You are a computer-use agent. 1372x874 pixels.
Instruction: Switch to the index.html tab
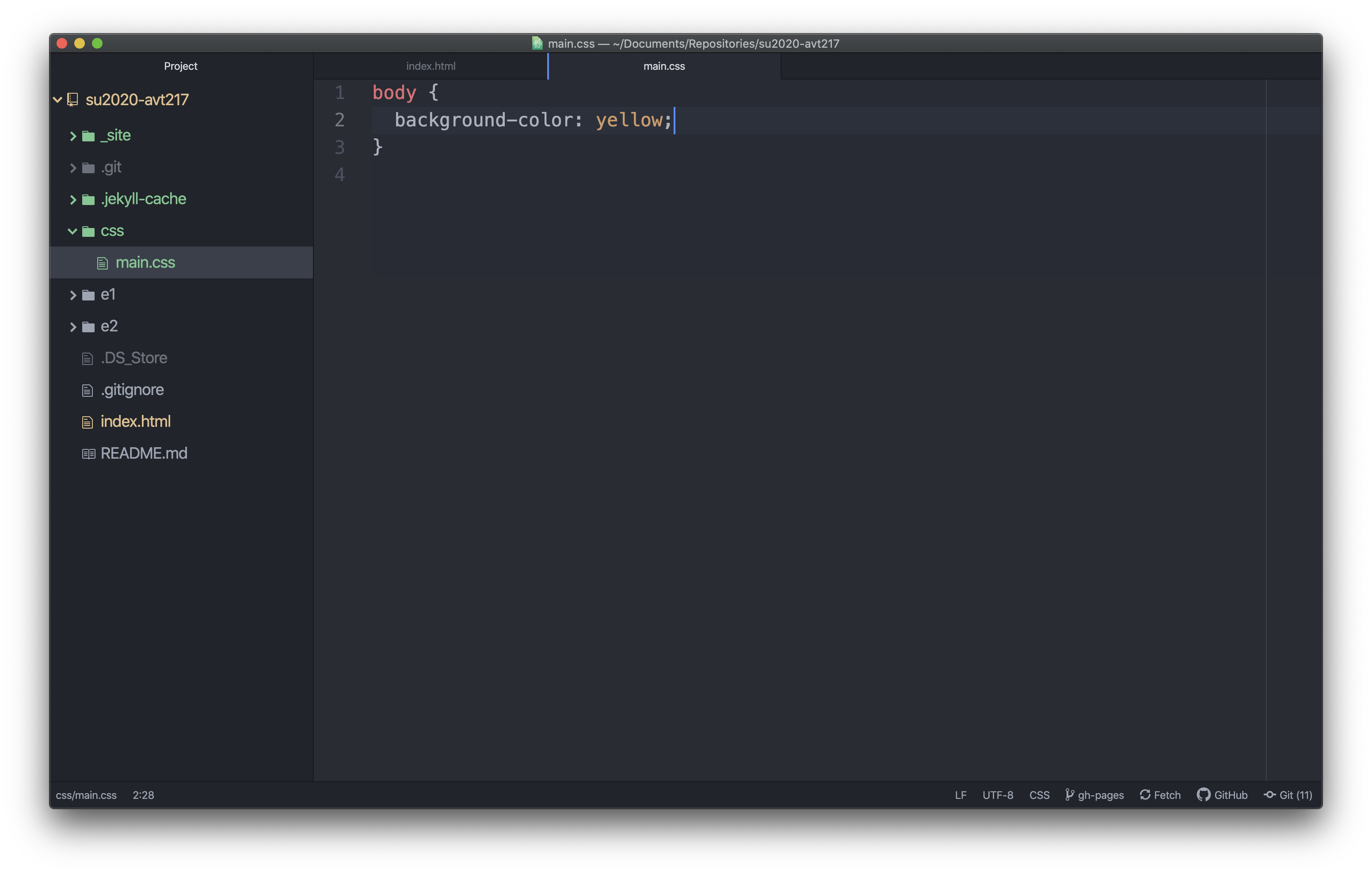(431, 65)
